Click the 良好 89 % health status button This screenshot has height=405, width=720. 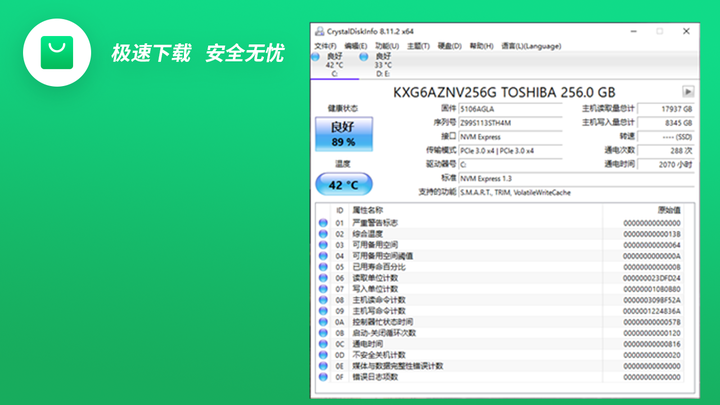344,134
